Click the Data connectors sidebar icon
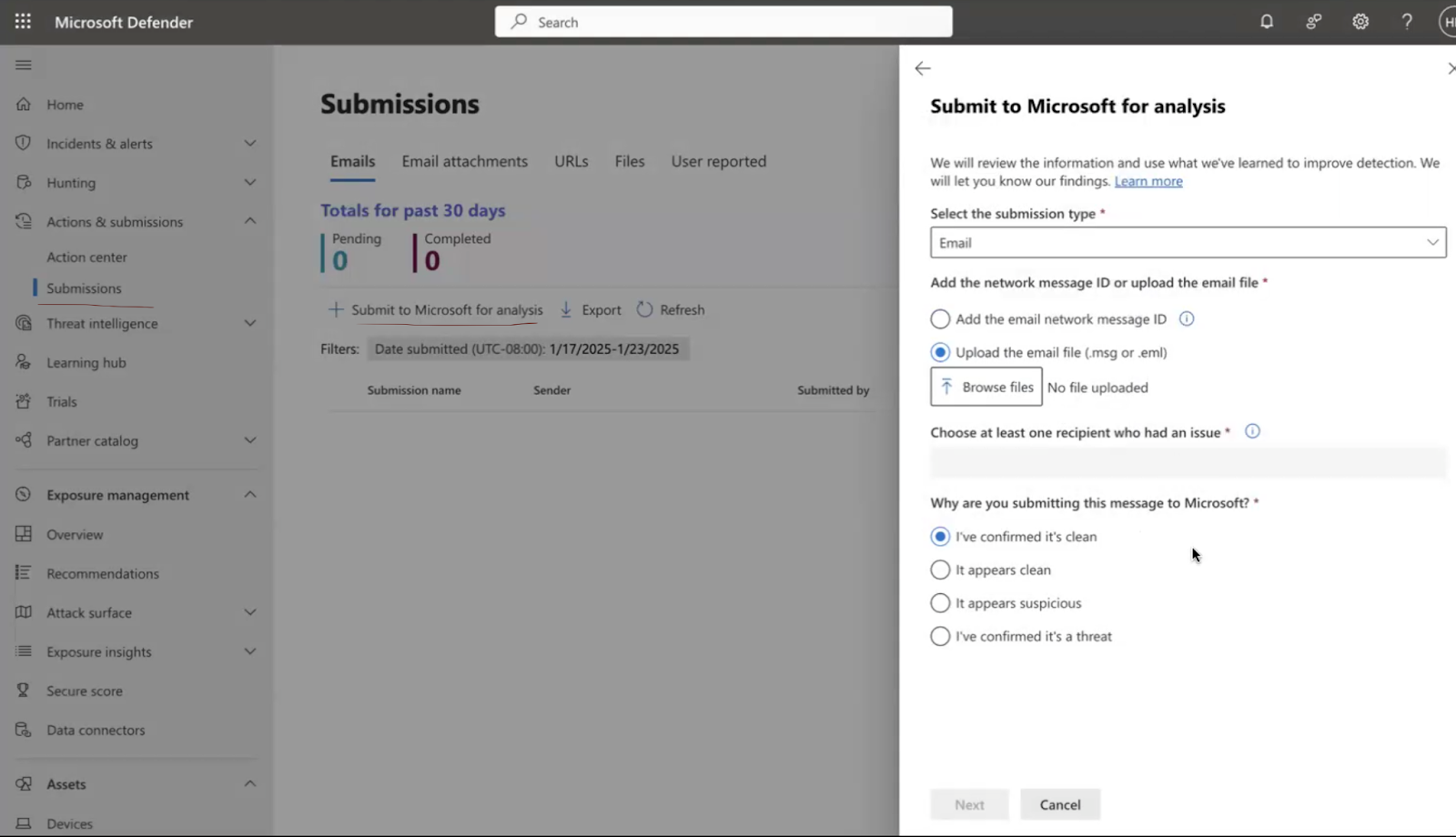This screenshot has width=1456, height=837. pyautogui.click(x=24, y=730)
